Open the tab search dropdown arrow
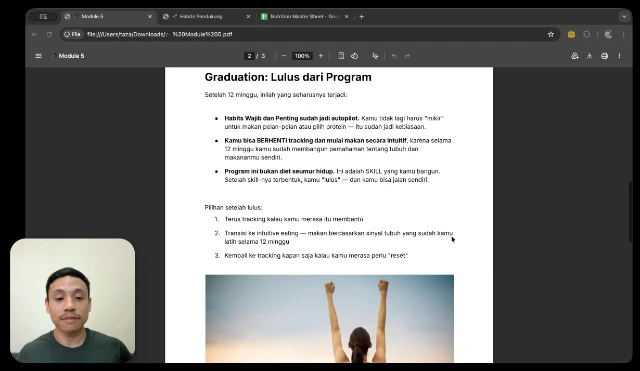640x371 pixels. (x=624, y=17)
